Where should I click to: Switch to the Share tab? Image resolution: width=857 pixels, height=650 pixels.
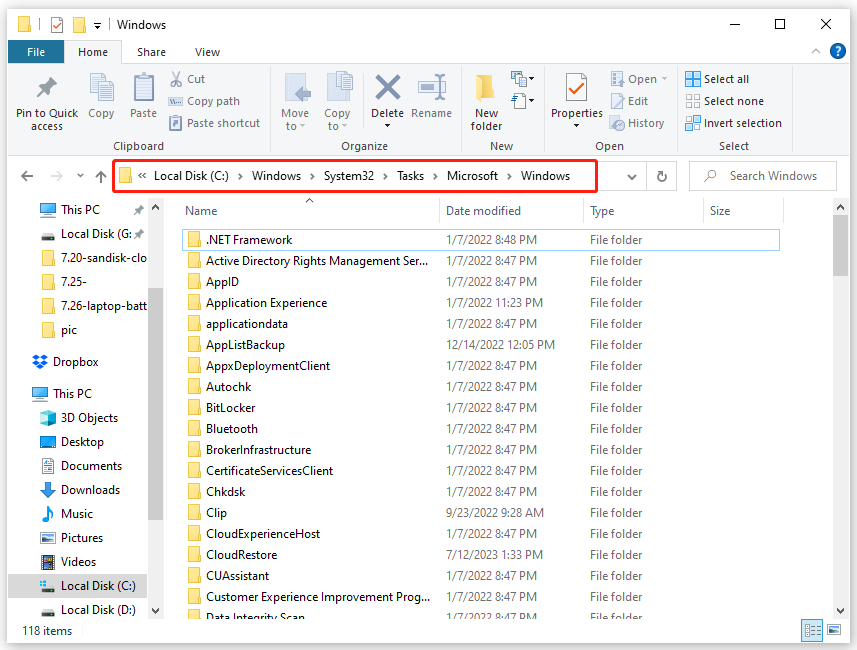(151, 51)
